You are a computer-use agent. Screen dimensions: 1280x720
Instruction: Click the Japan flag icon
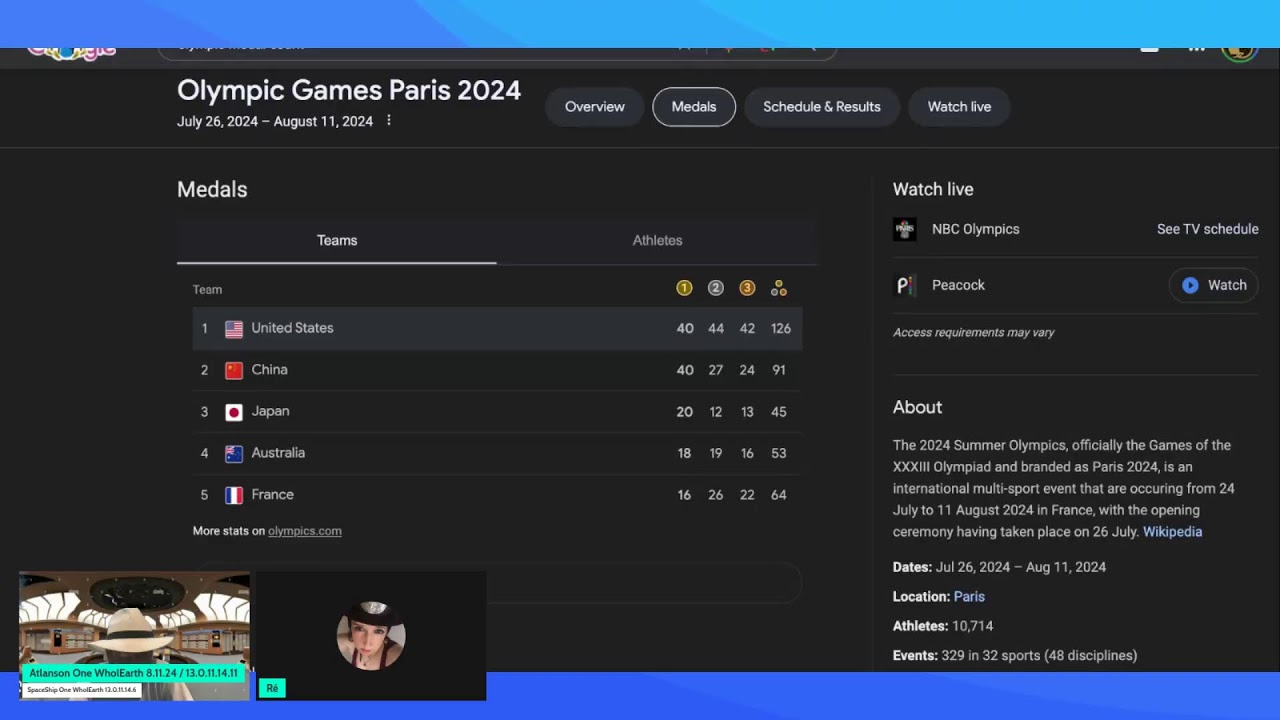pos(234,412)
